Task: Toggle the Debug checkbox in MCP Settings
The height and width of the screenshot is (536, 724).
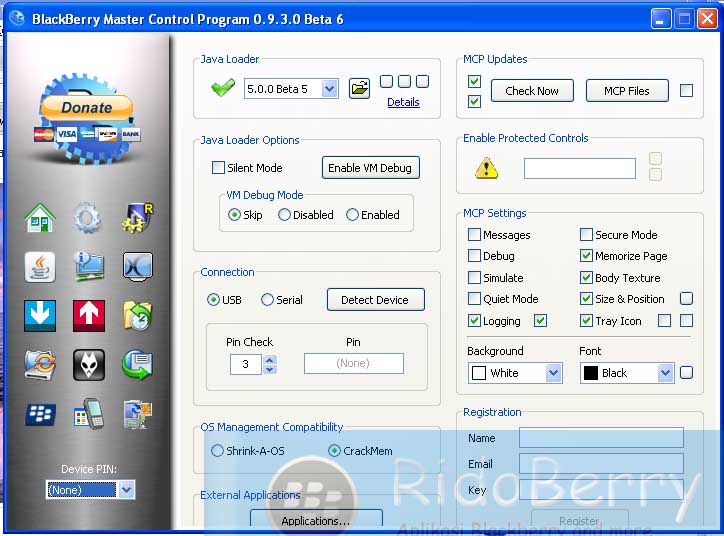Action: 474,256
